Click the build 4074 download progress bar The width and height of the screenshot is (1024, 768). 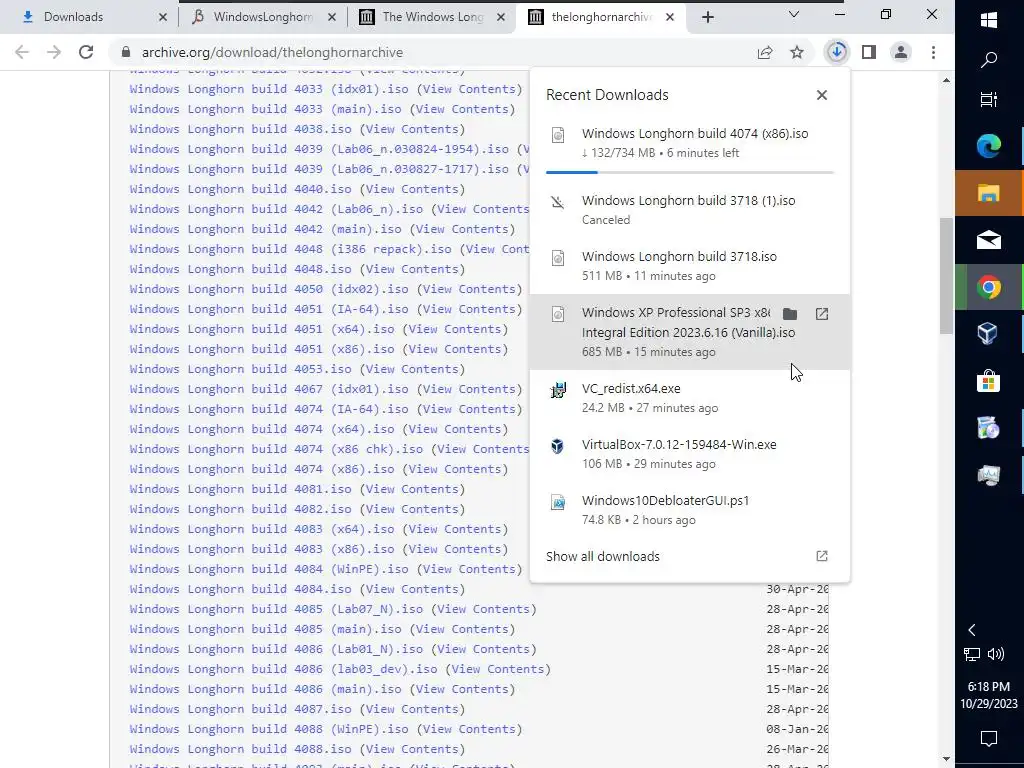point(690,172)
